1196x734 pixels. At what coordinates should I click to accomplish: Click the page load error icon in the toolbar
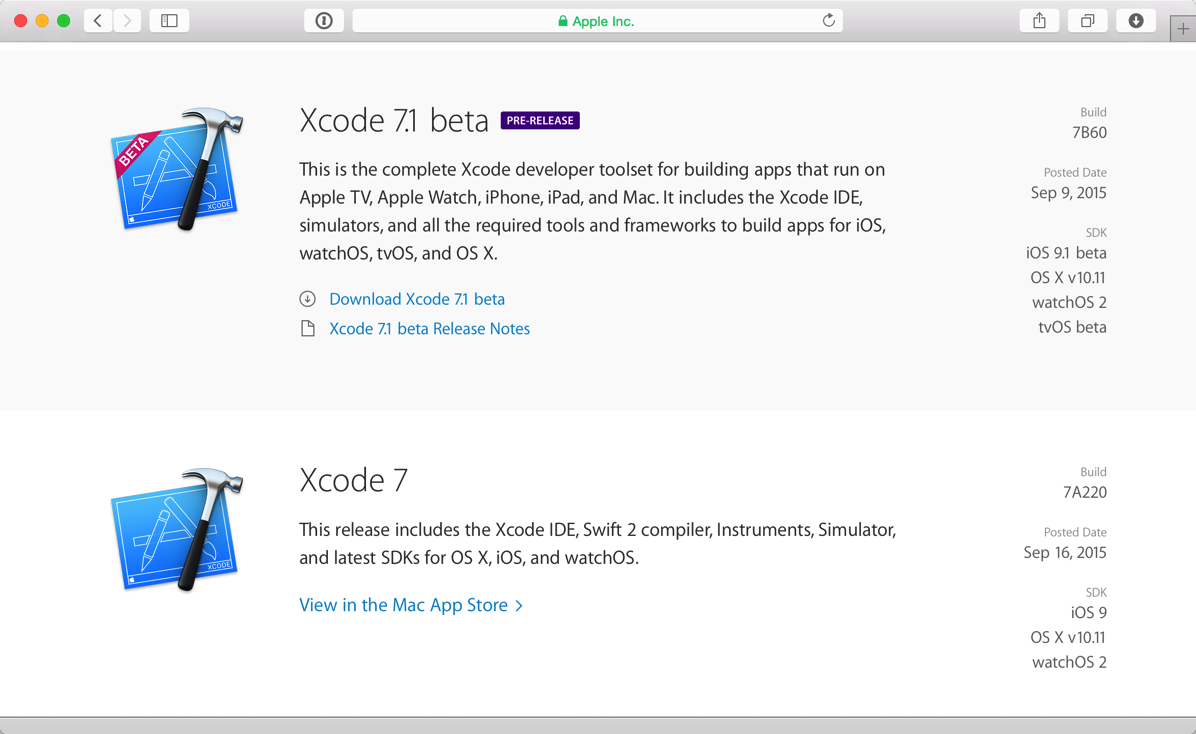coord(324,20)
